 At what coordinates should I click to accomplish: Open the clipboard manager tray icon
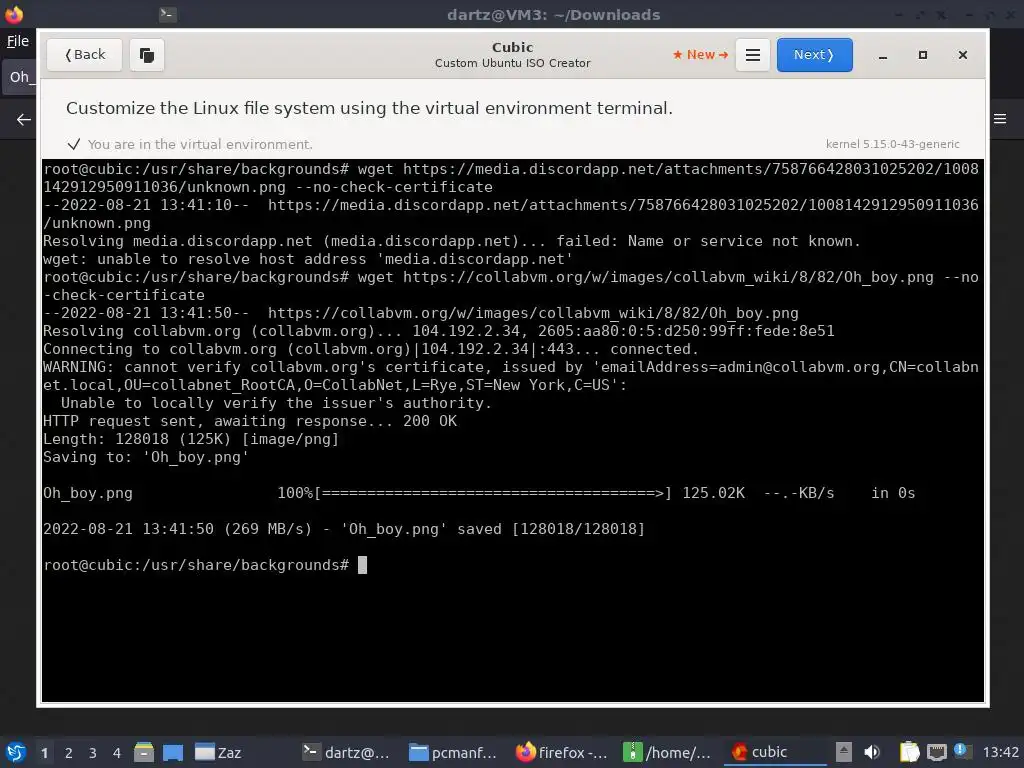tap(910, 752)
